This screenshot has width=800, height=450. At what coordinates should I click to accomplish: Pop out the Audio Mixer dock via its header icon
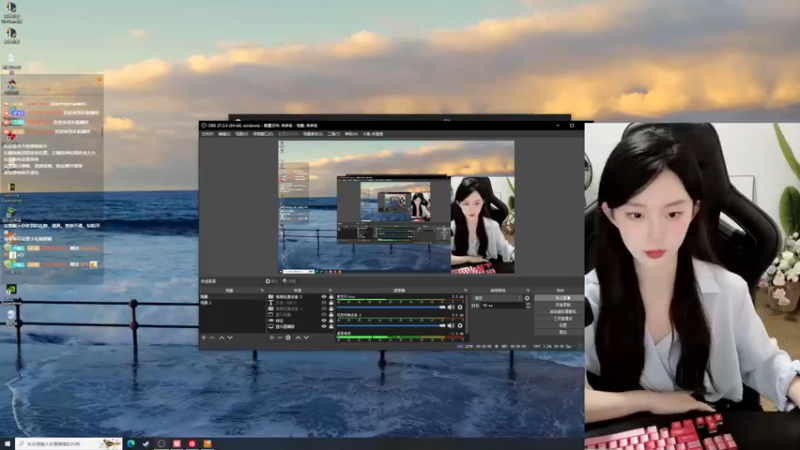465,290
